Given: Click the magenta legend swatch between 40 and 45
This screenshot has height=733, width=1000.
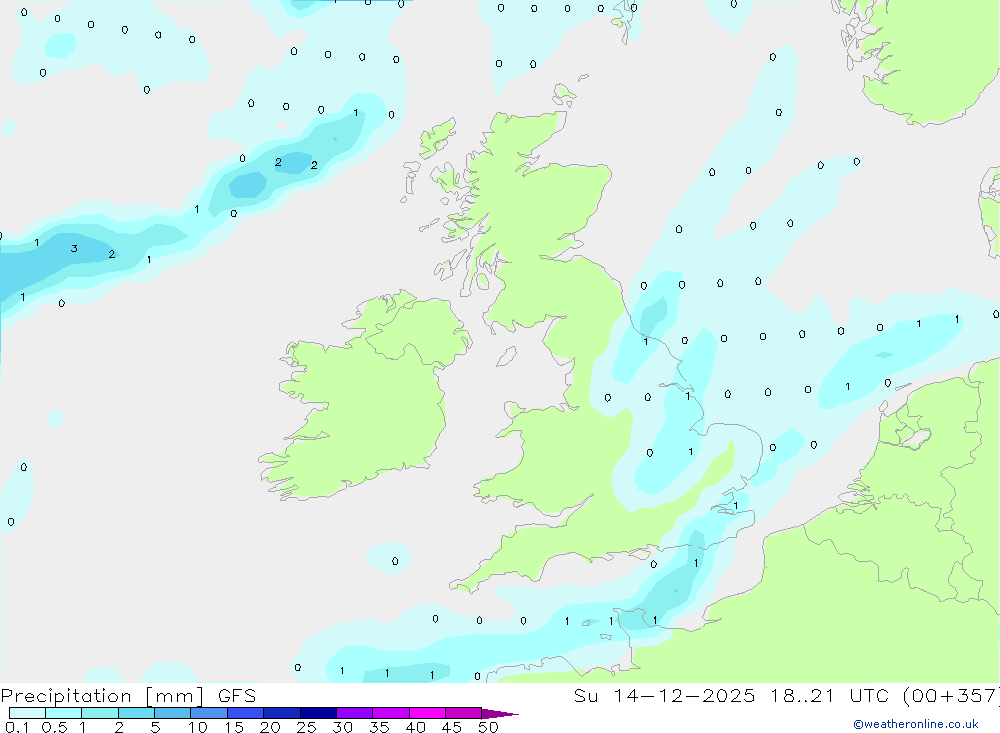Looking at the screenshot, I should pyautogui.click(x=427, y=713).
